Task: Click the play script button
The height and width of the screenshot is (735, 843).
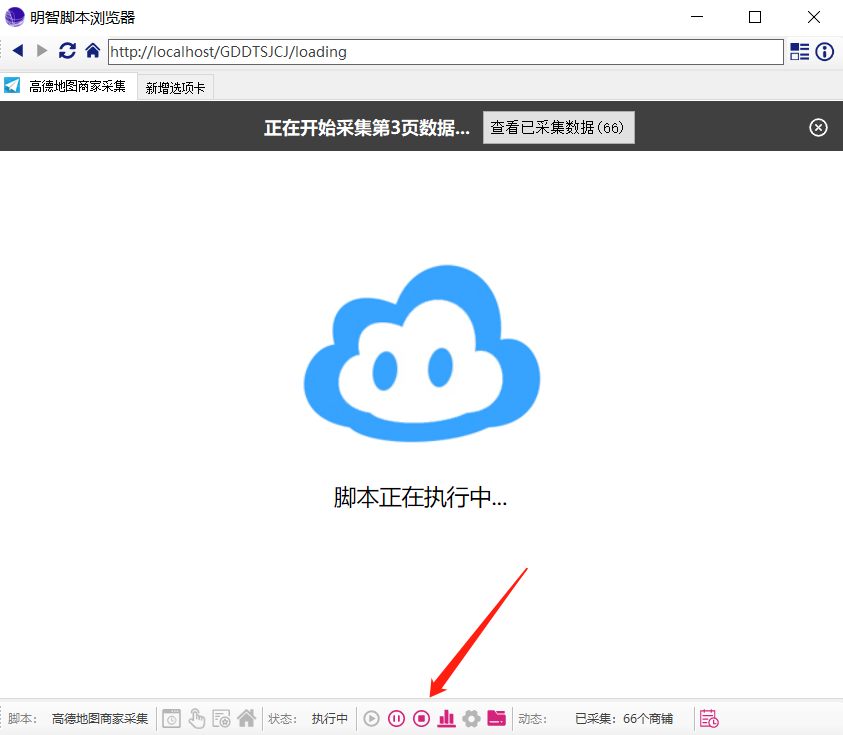Action: 372,719
